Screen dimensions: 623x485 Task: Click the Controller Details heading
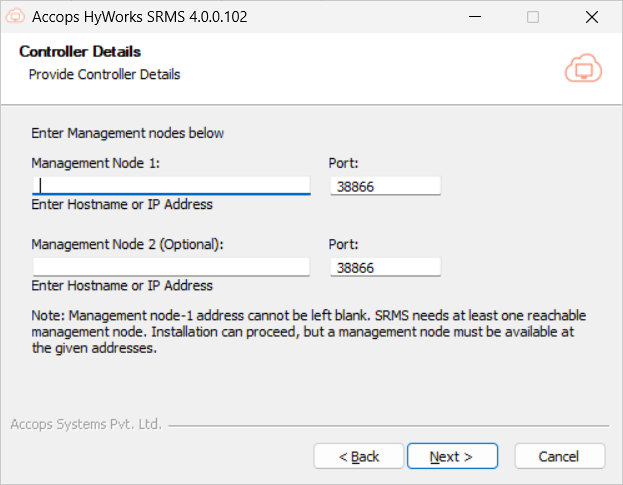pyautogui.click(x=80, y=52)
